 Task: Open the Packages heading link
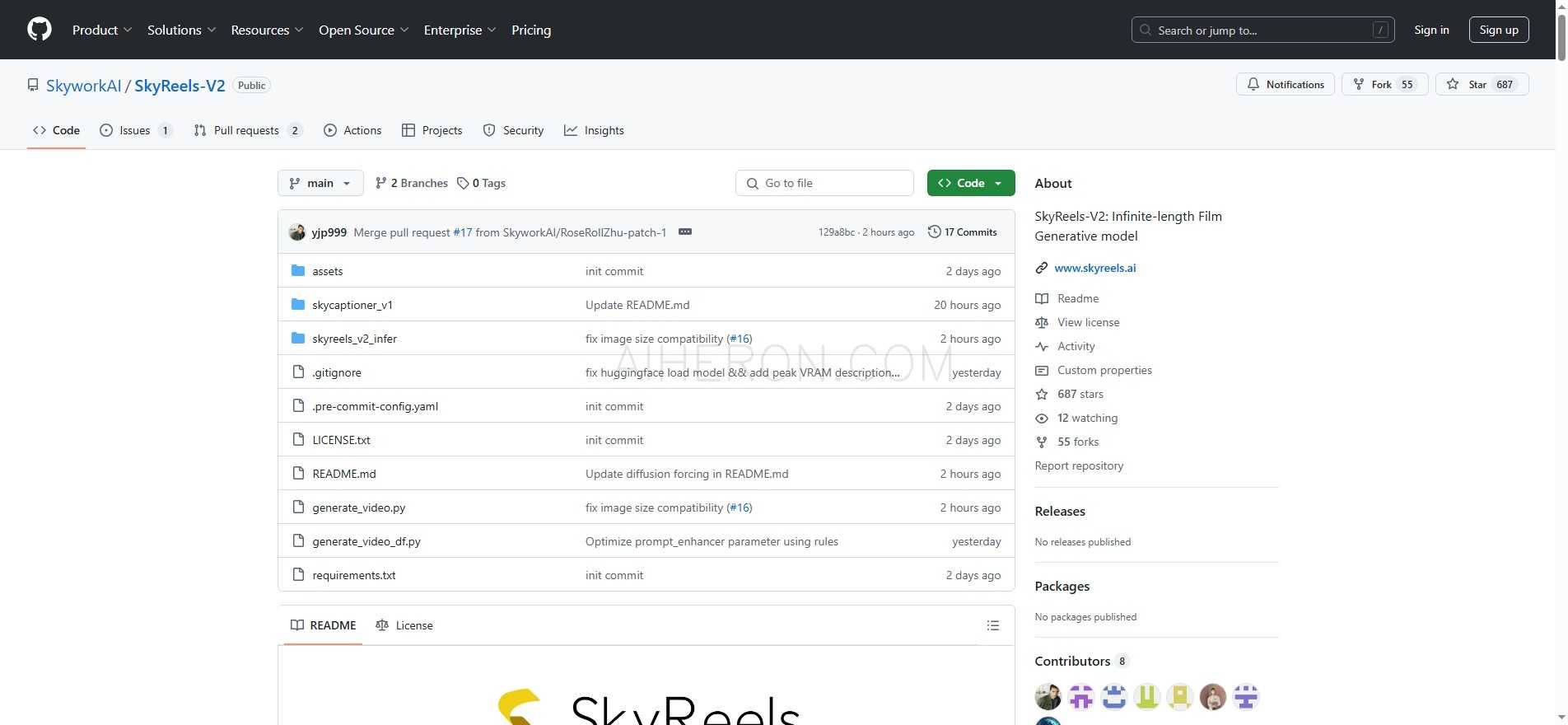(x=1062, y=586)
